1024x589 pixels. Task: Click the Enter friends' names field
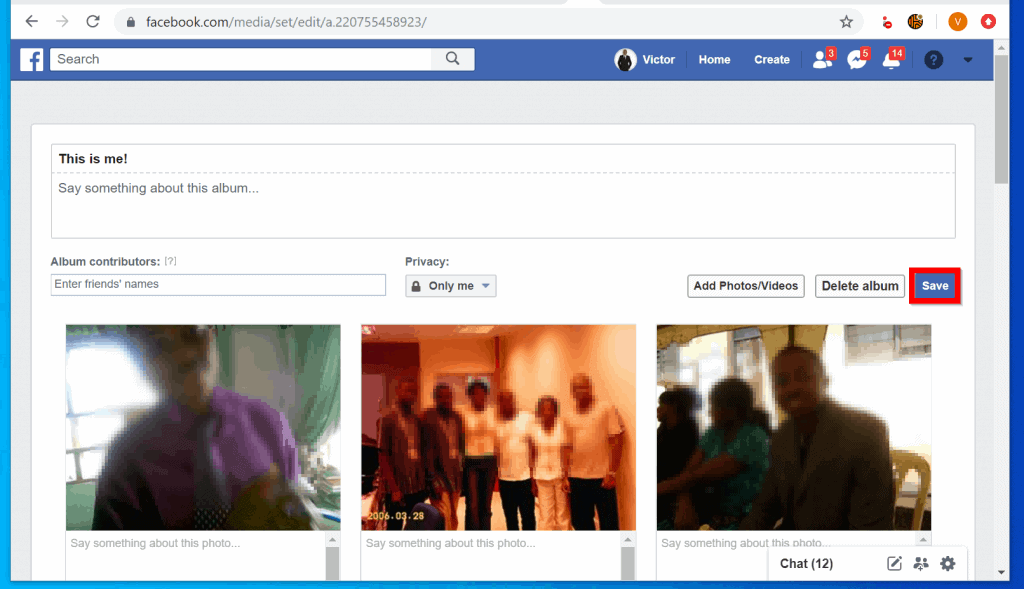pos(218,285)
